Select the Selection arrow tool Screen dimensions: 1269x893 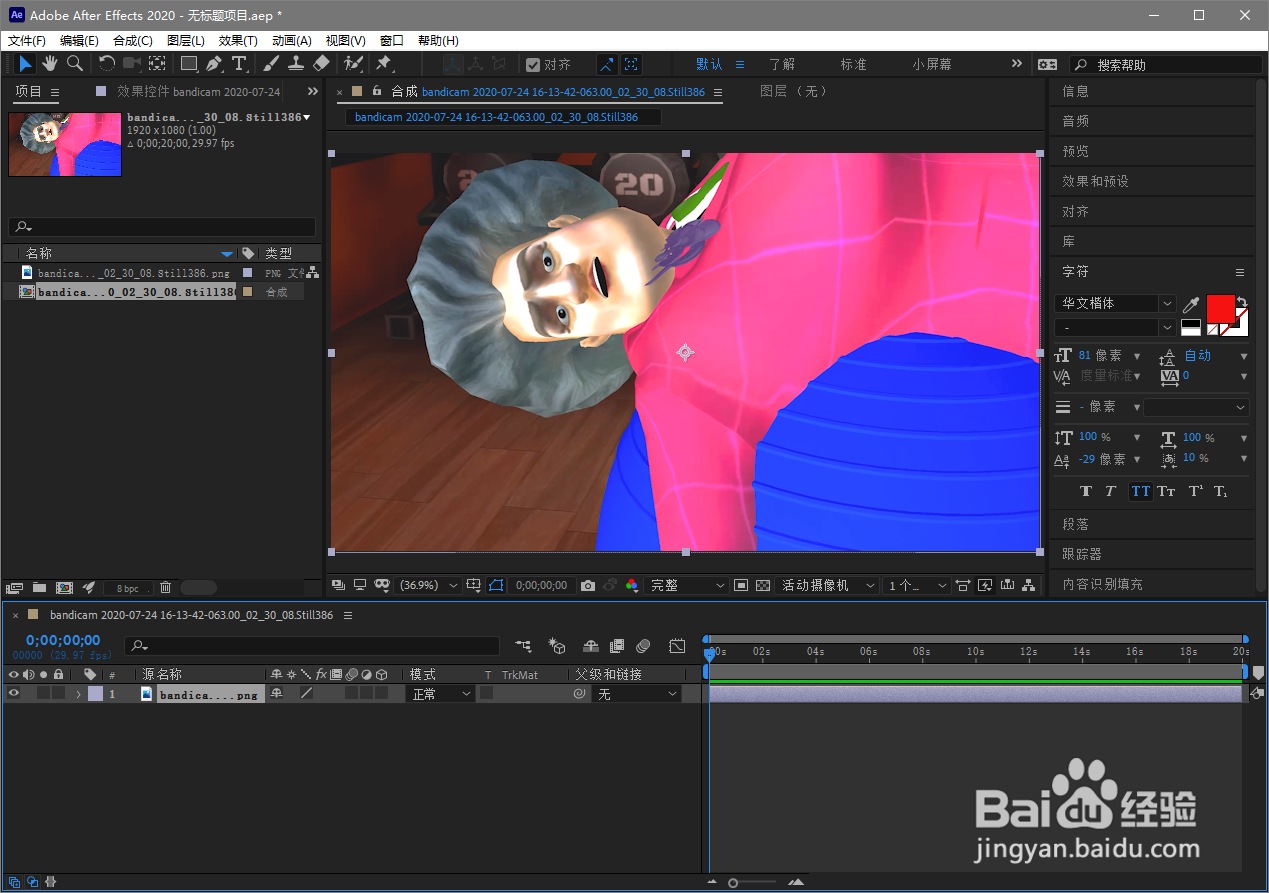pos(26,64)
